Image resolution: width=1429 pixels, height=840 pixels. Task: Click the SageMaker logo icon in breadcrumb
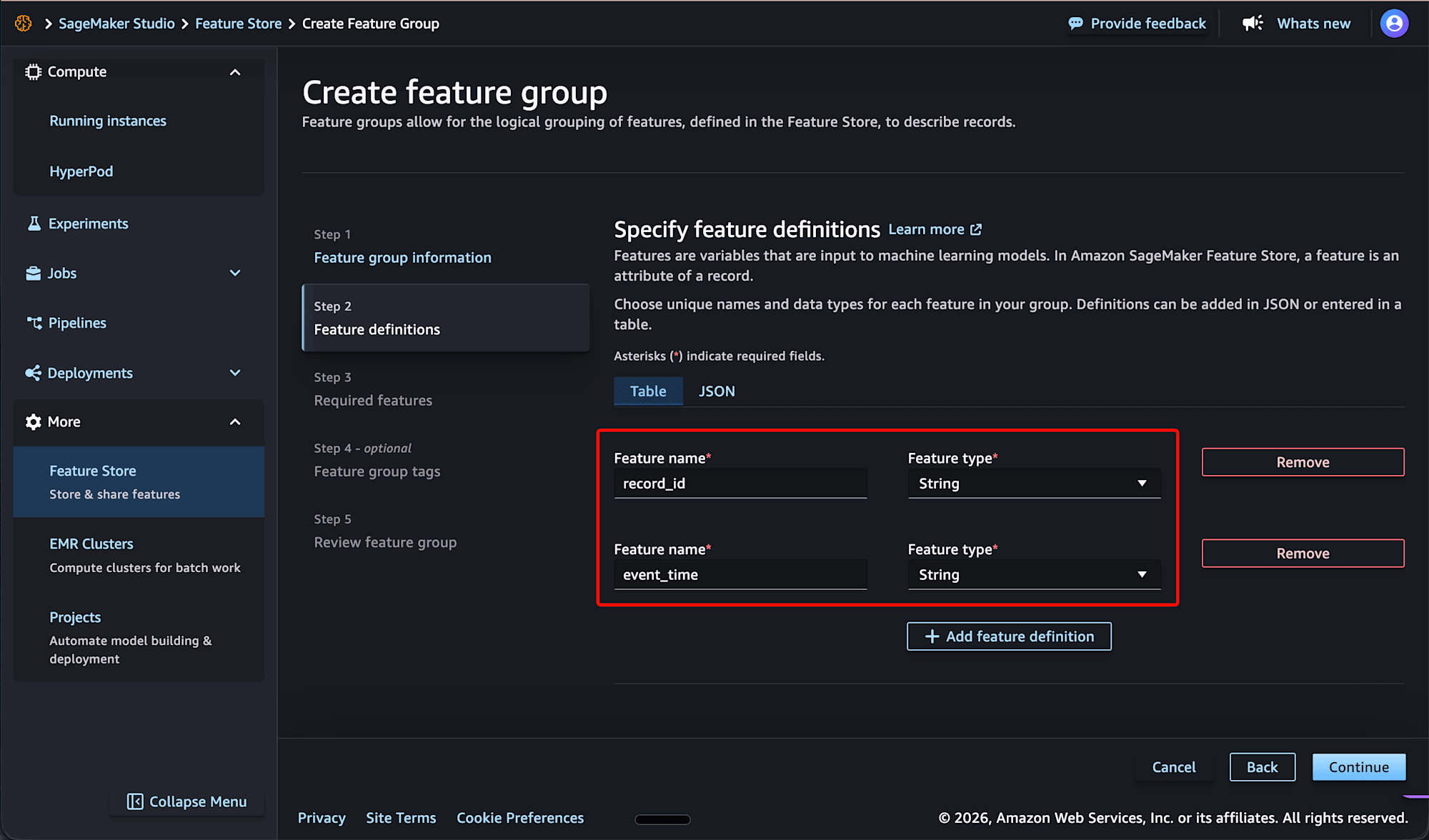click(24, 24)
